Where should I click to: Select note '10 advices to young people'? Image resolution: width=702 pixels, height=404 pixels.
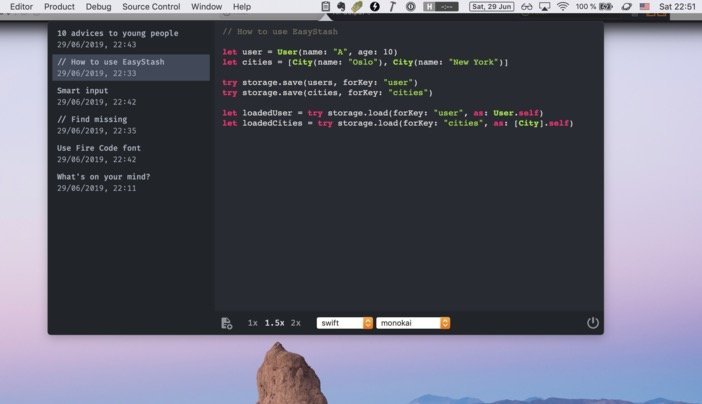(131, 39)
